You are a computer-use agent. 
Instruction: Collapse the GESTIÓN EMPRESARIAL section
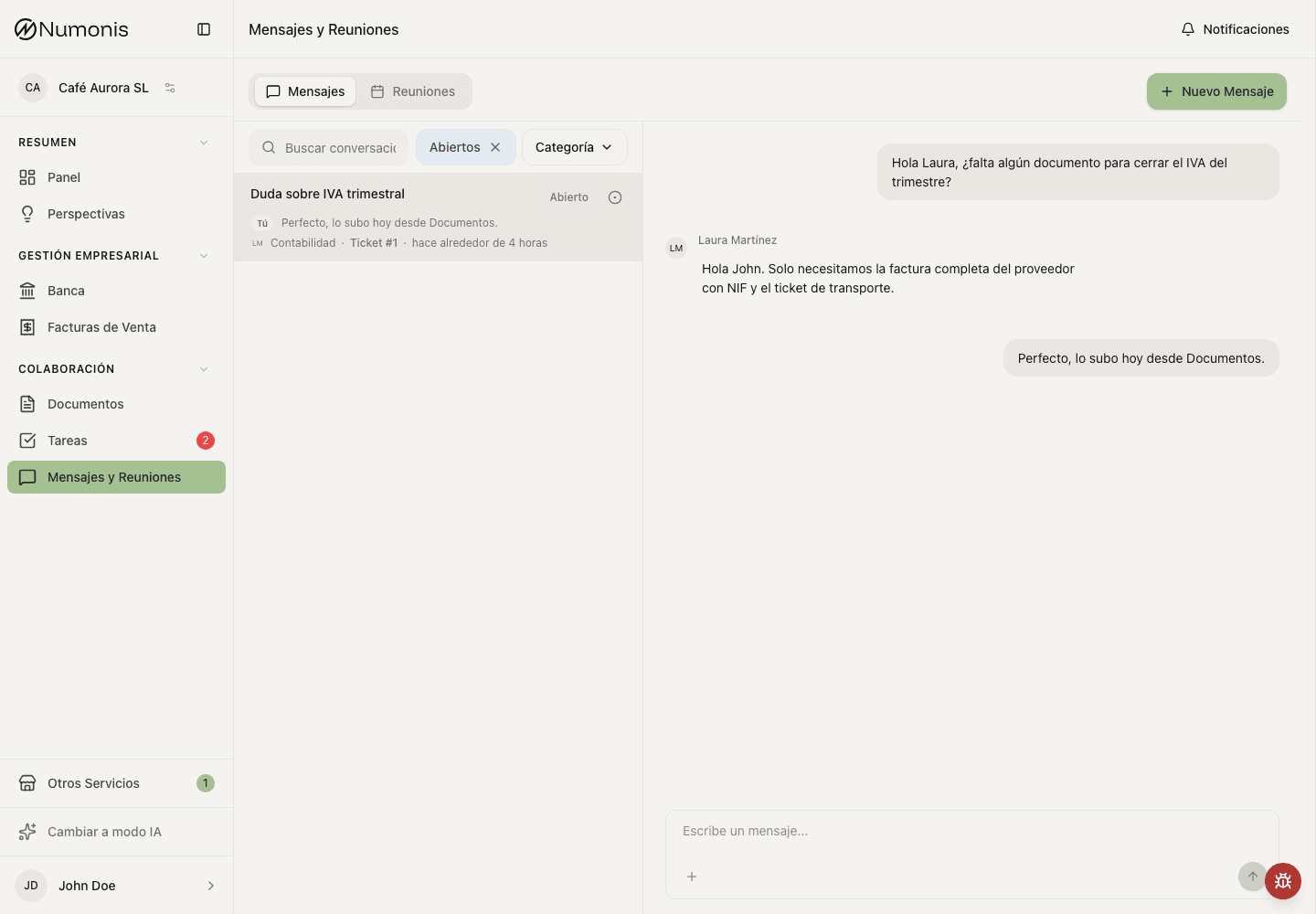tap(204, 256)
